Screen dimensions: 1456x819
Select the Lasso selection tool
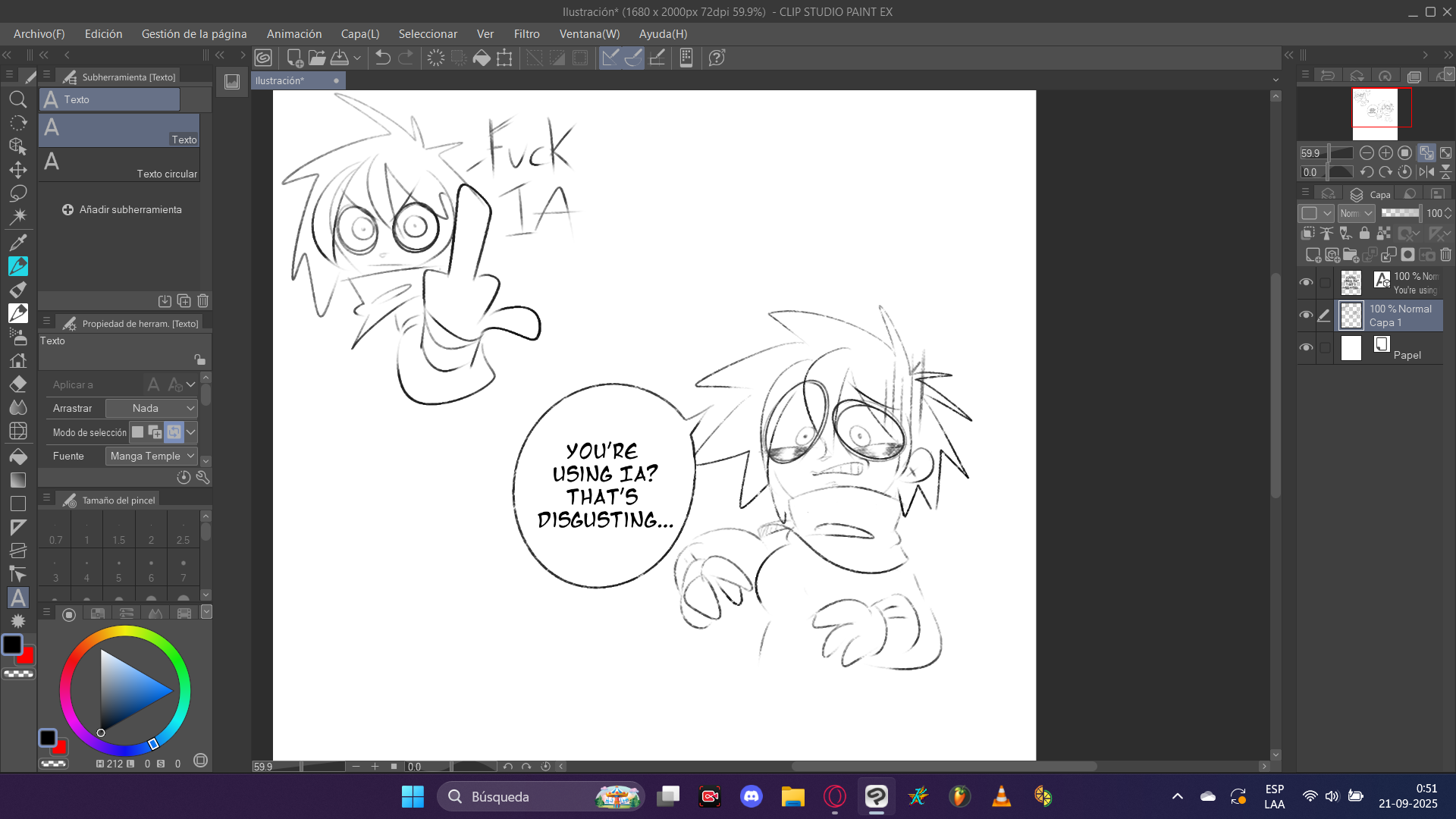click(x=18, y=193)
